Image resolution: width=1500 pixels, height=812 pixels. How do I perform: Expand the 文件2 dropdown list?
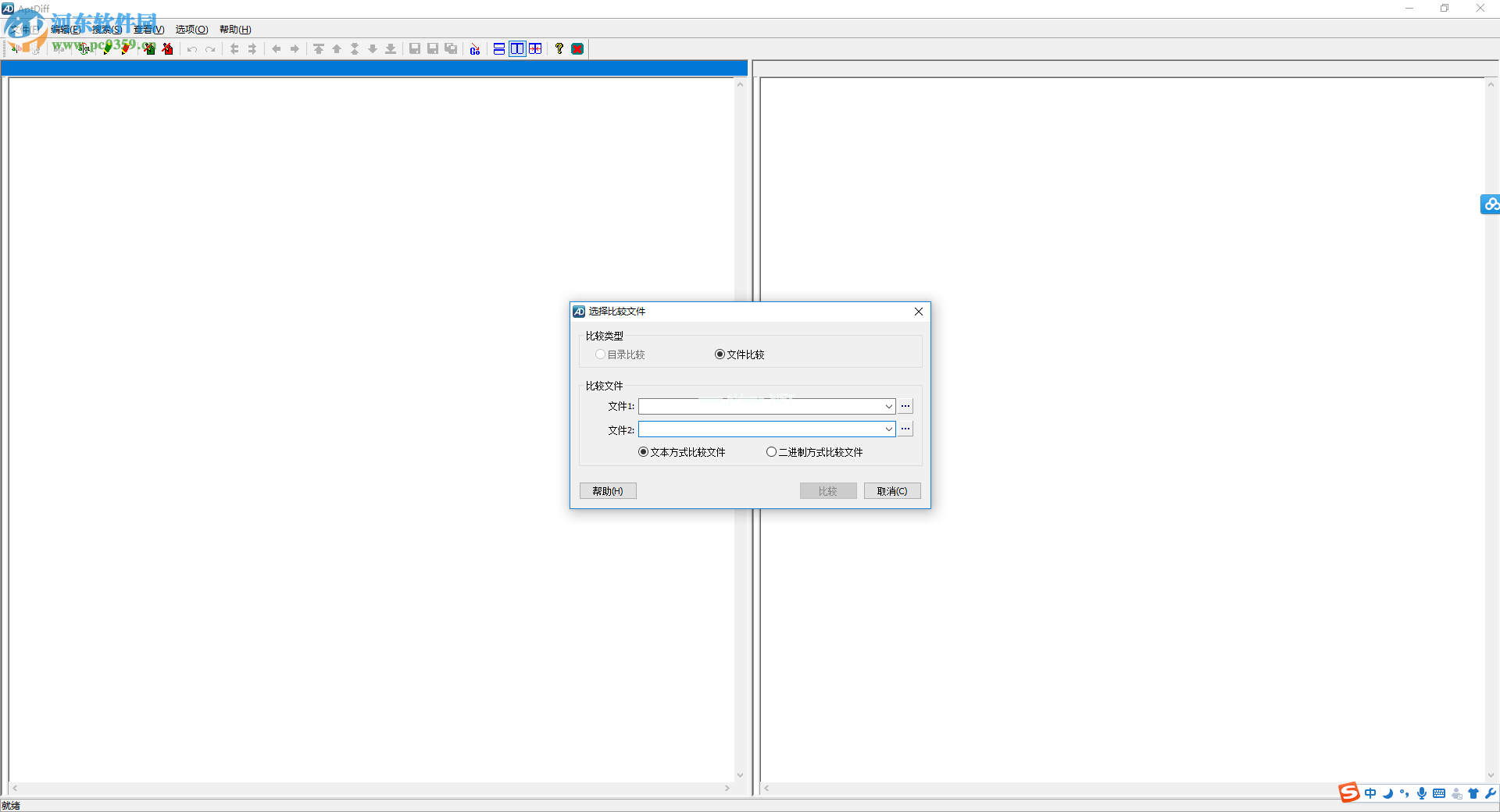888,429
